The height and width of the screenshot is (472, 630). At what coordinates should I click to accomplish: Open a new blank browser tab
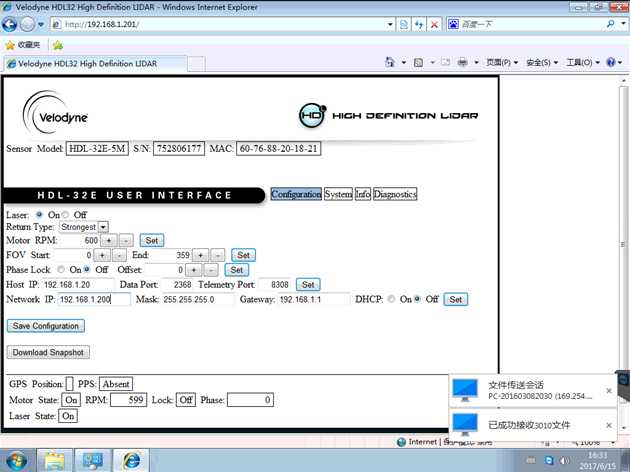click(196, 64)
